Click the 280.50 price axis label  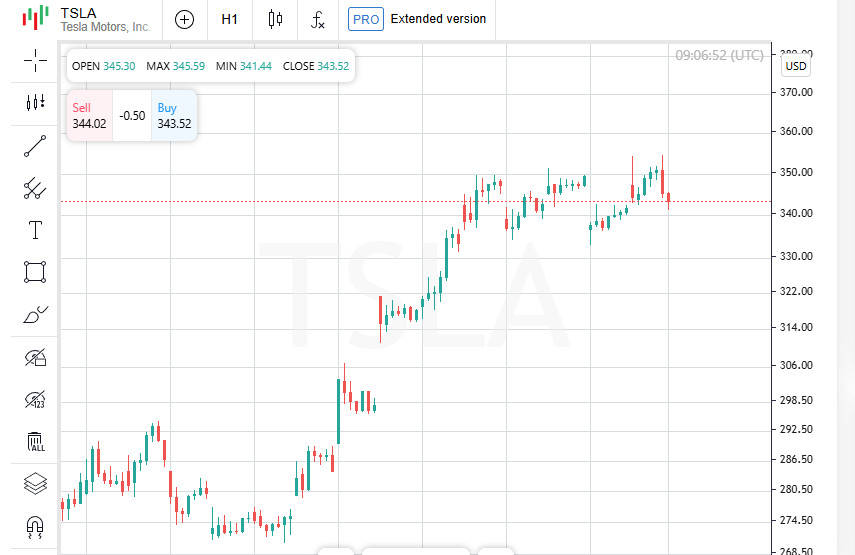pos(796,489)
